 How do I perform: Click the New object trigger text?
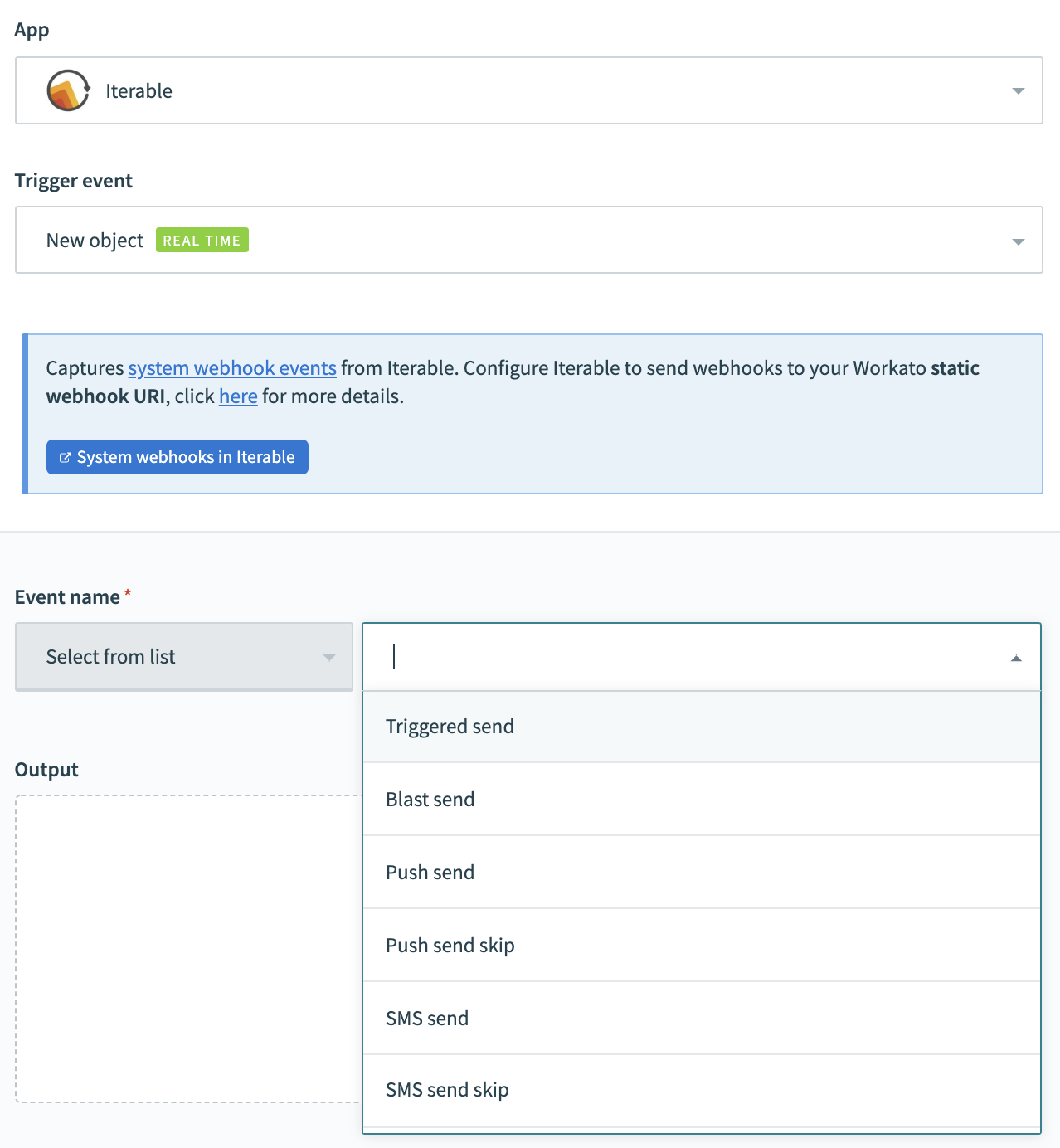coord(95,241)
